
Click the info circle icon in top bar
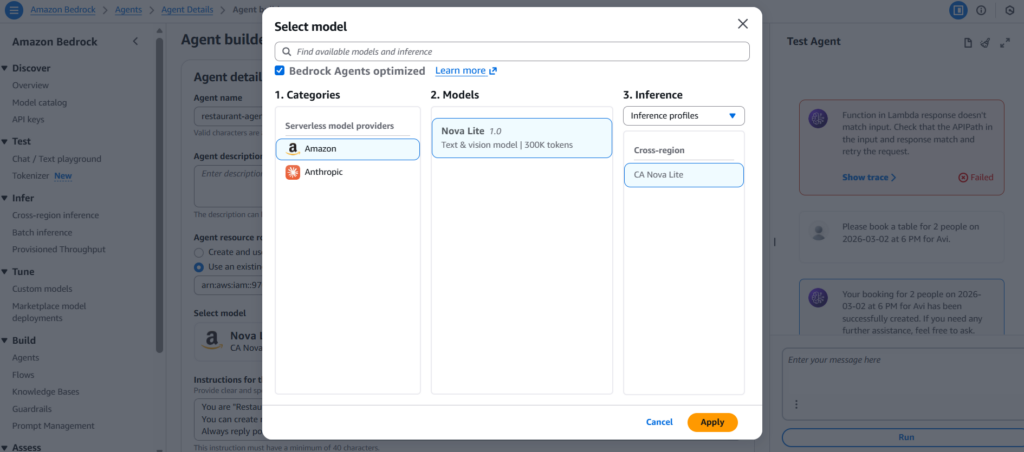tap(980, 10)
